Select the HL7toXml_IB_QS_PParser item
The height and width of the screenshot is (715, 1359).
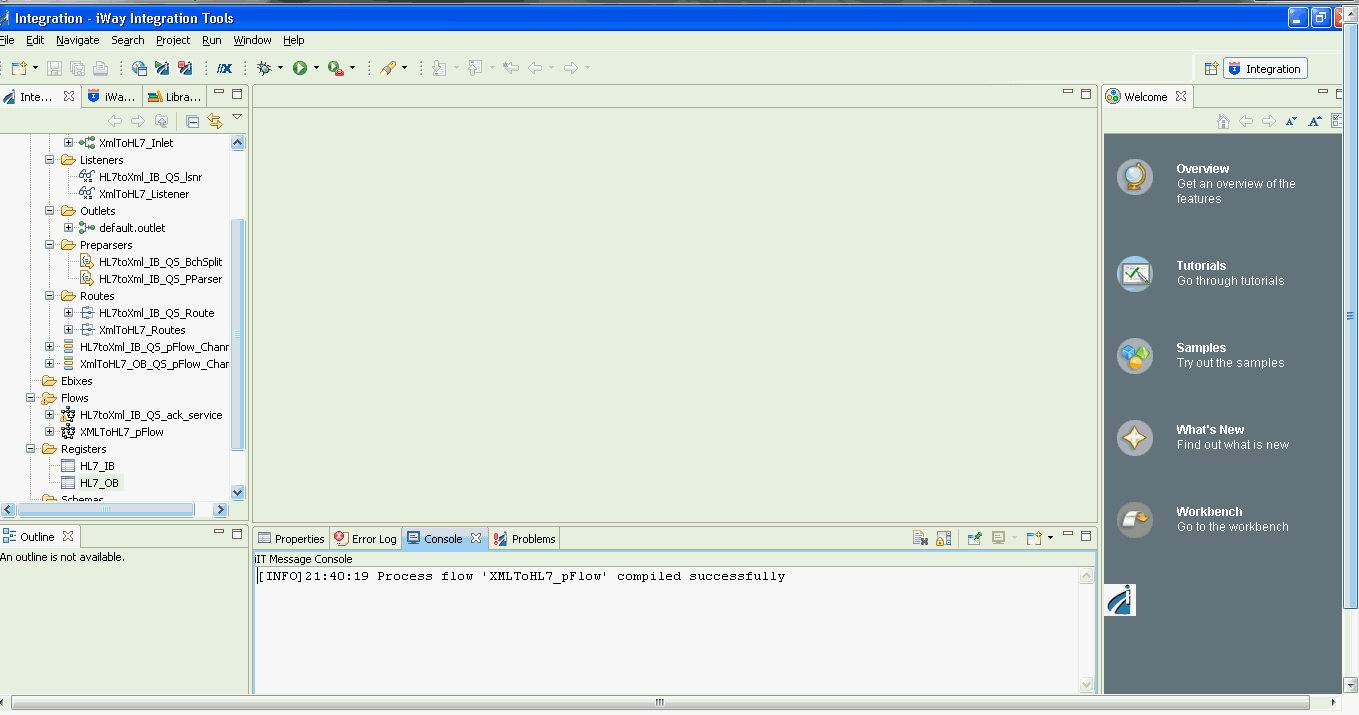160,279
